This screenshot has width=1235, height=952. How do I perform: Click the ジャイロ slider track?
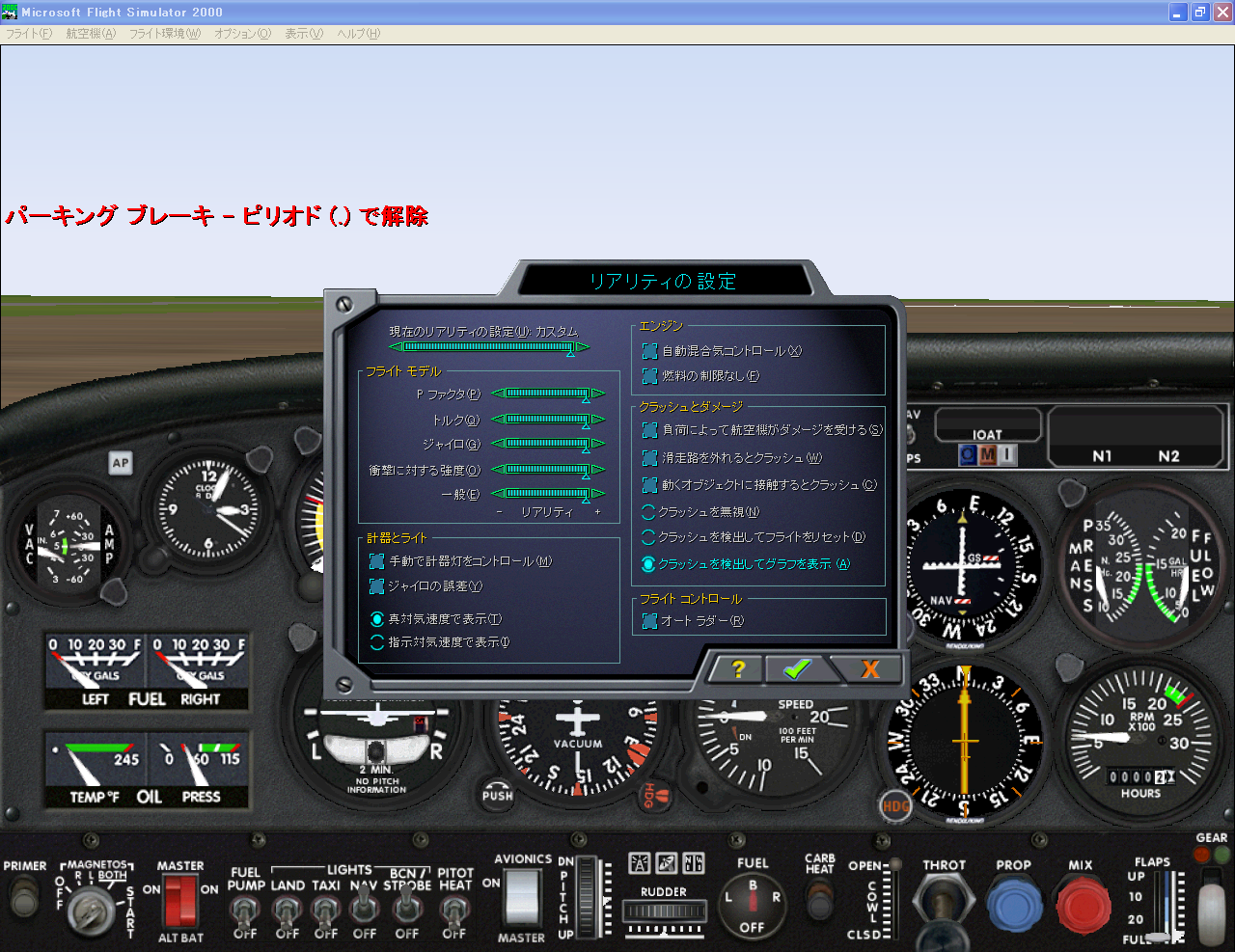pyautogui.click(x=547, y=444)
